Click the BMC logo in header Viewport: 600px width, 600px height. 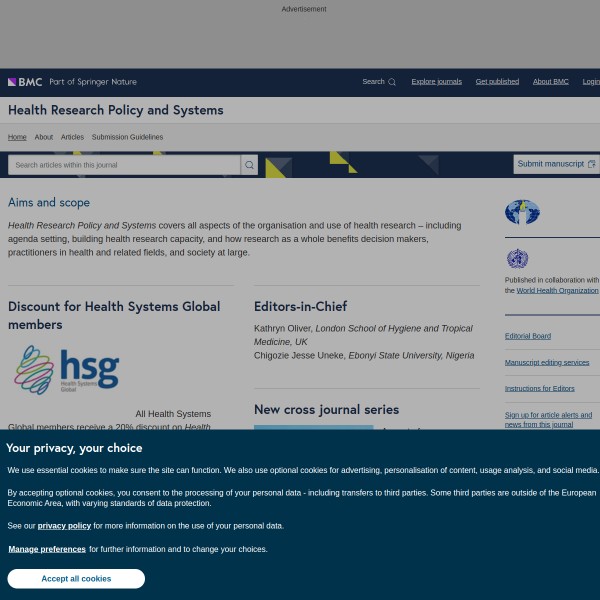25,82
